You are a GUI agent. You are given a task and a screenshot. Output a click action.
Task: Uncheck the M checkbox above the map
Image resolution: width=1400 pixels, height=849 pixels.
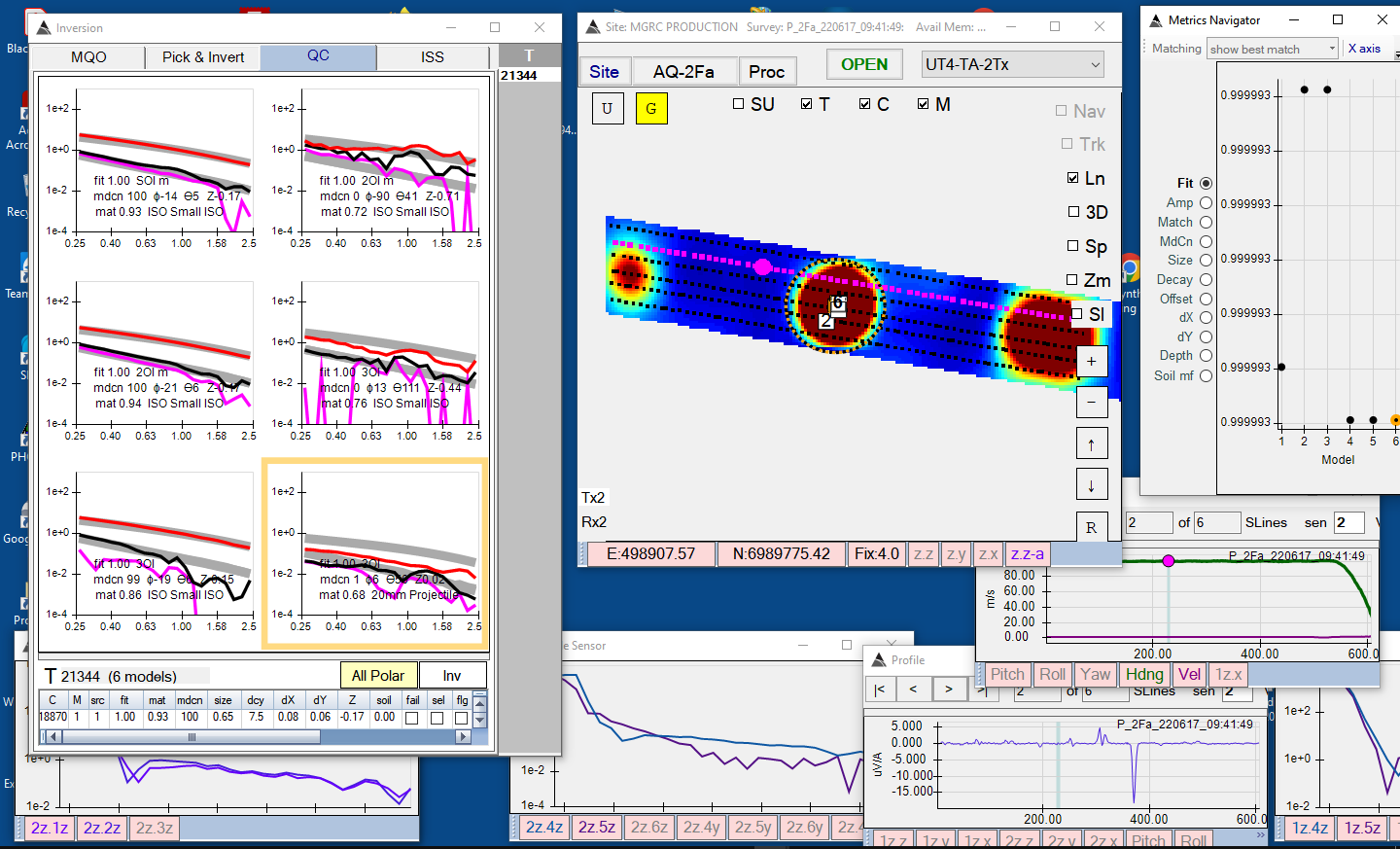click(x=924, y=103)
